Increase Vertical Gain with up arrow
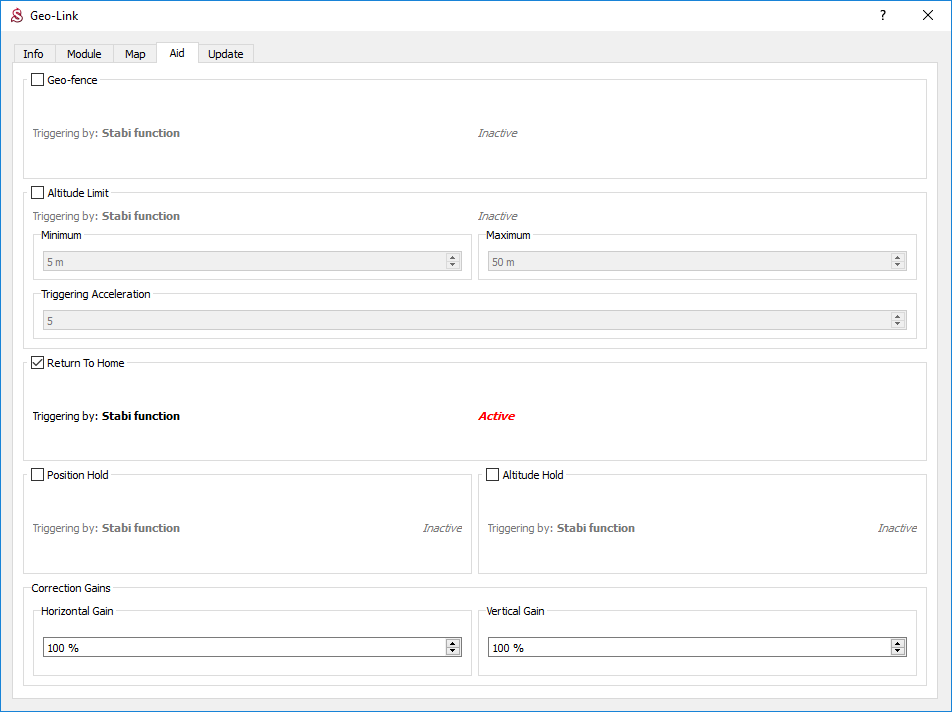The width and height of the screenshot is (952, 712). (x=897, y=644)
